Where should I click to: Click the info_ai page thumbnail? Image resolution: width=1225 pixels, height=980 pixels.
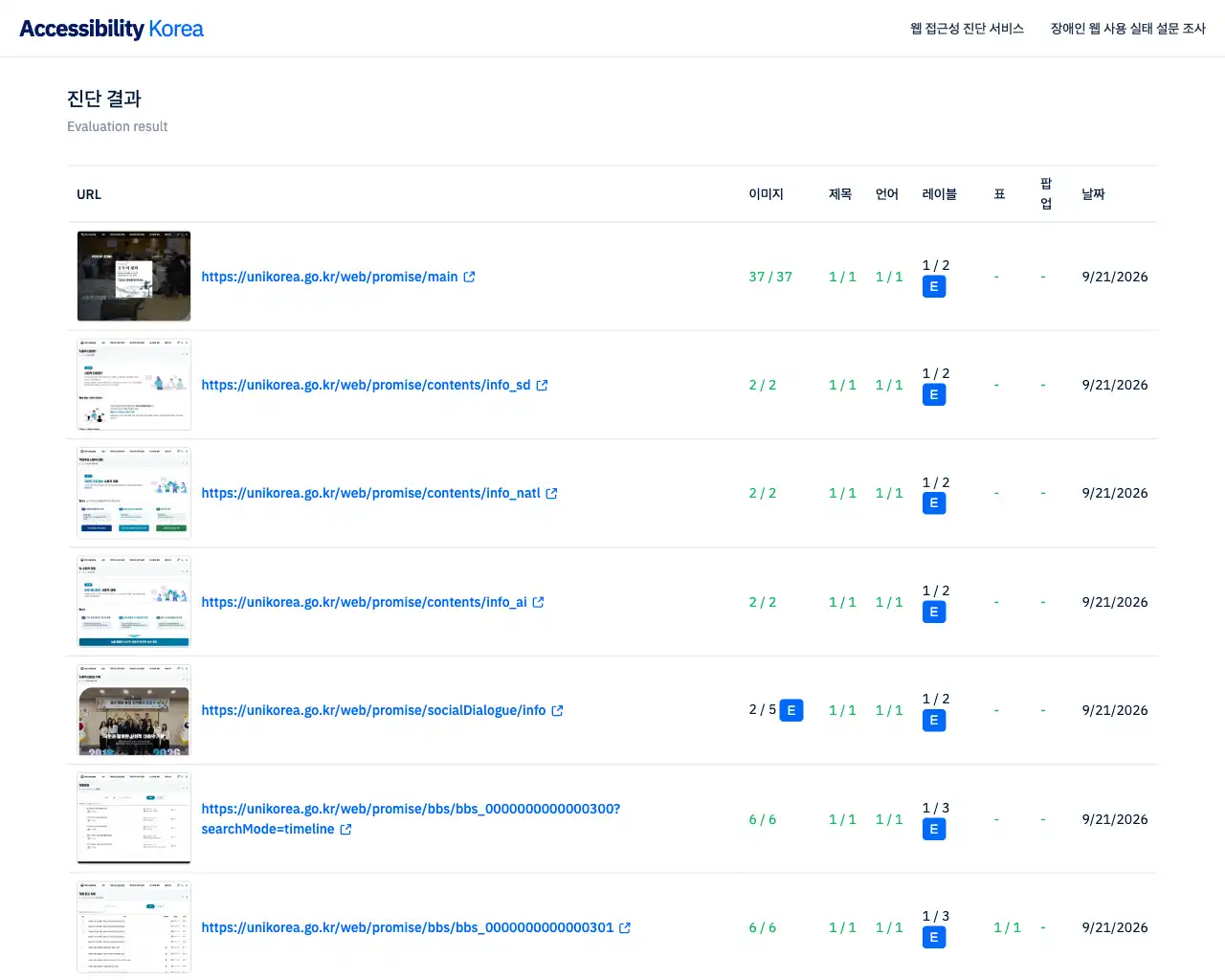134,602
